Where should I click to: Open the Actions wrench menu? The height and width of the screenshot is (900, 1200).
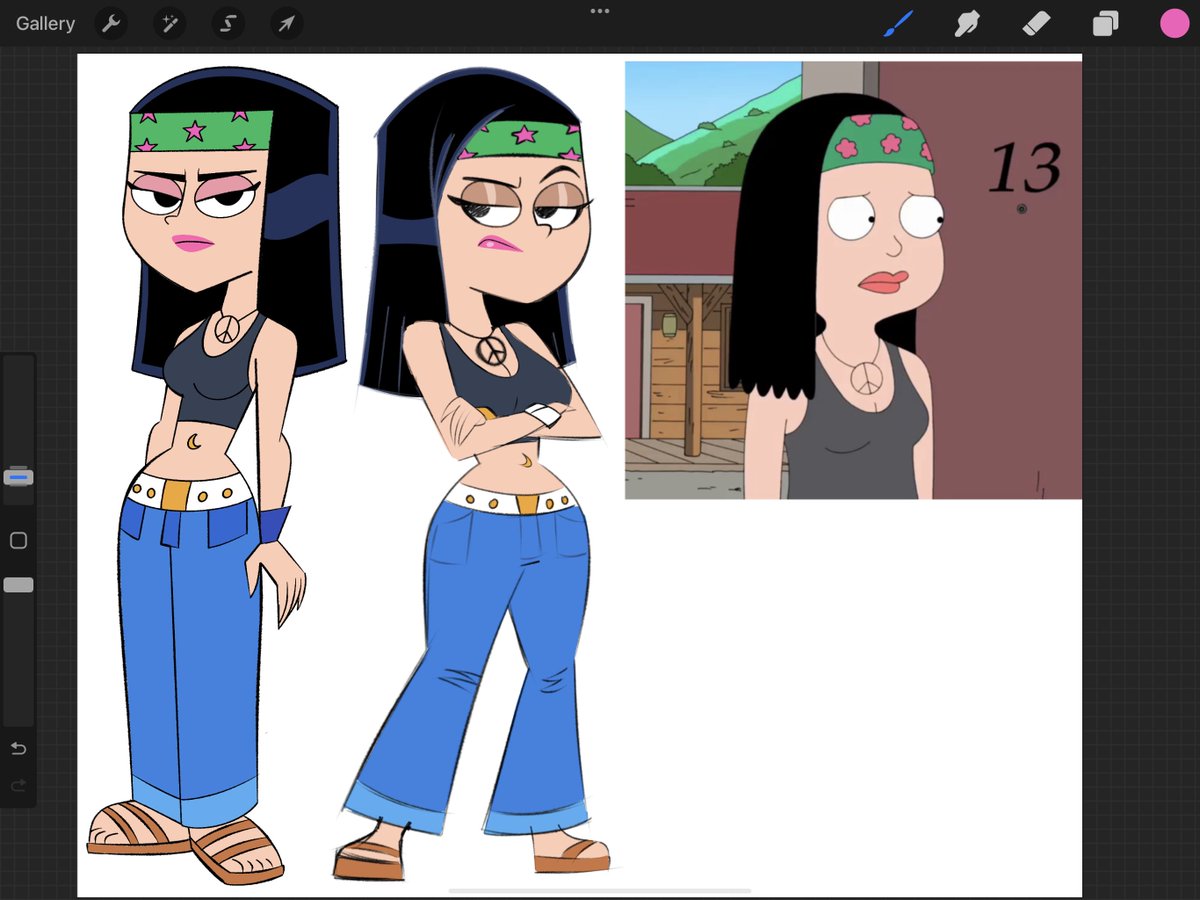click(x=111, y=24)
